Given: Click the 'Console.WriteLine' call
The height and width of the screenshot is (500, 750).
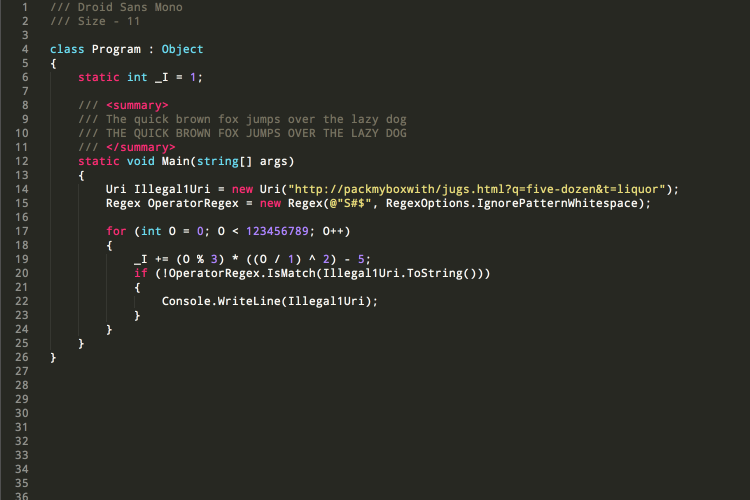Looking at the screenshot, I should (221, 301).
